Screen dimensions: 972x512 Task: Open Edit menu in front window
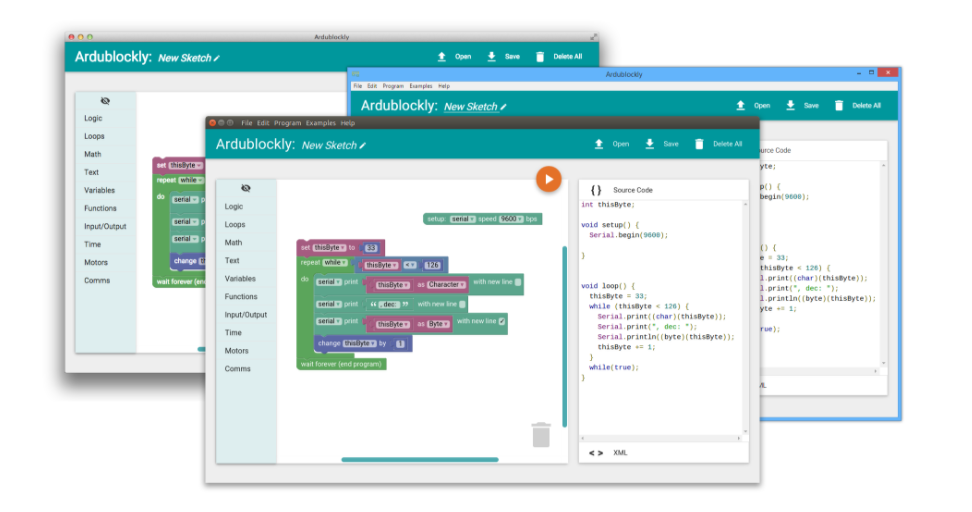click(263, 123)
